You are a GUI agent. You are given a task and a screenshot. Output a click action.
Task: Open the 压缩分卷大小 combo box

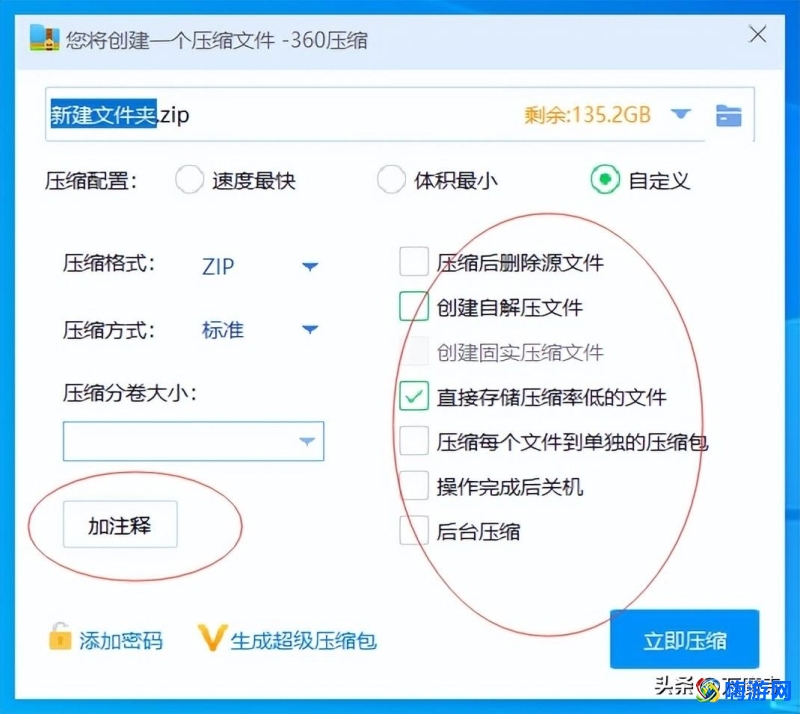tap(193, 441)
